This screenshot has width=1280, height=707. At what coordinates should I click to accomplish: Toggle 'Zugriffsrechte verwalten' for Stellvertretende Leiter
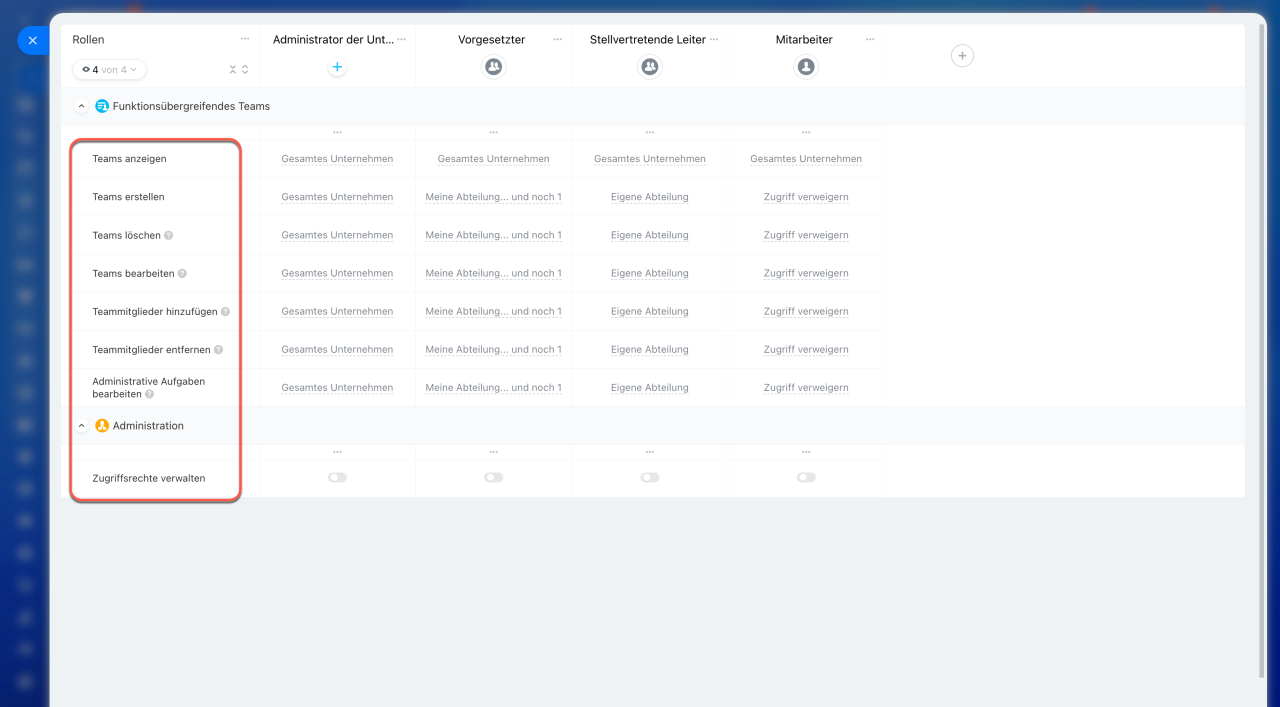[650, 478]
